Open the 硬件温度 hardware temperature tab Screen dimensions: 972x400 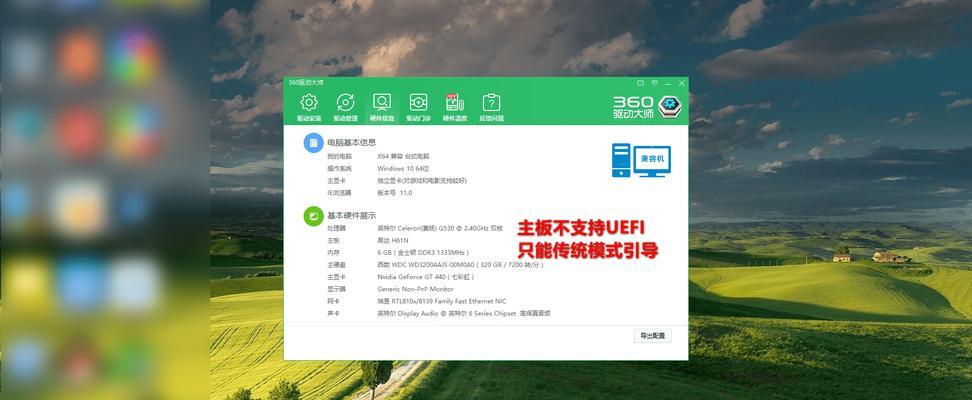pyautogui.click(x=454, y=107)
